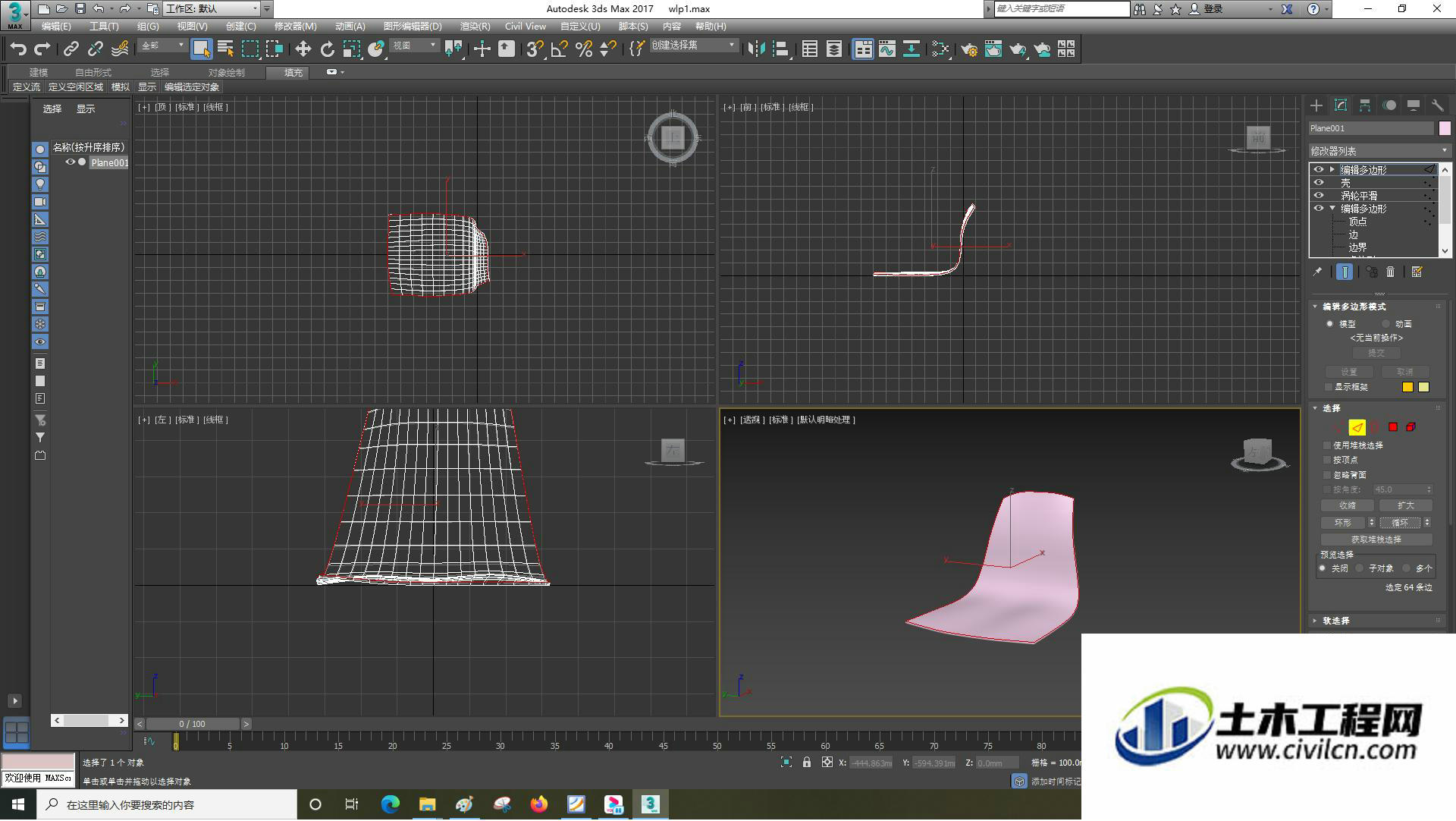Screen dimensions: 1456x821
Task: Click 收缩 shrink selection button
Action: tap(1348, 505)
